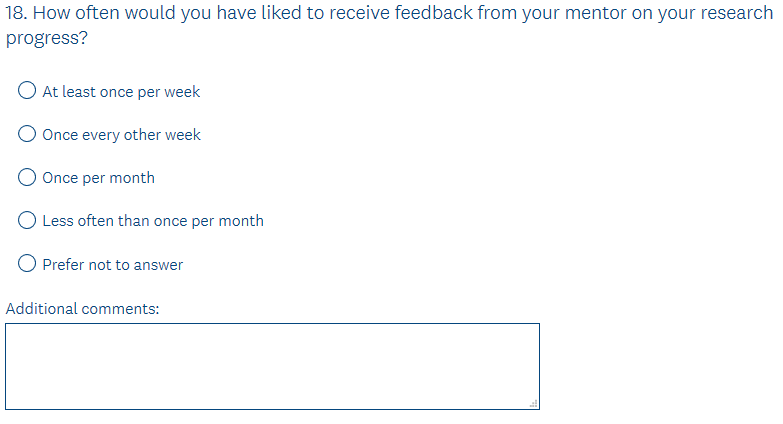
Task: Choose the "Once every other week" radio button
Action: [28, 134]
